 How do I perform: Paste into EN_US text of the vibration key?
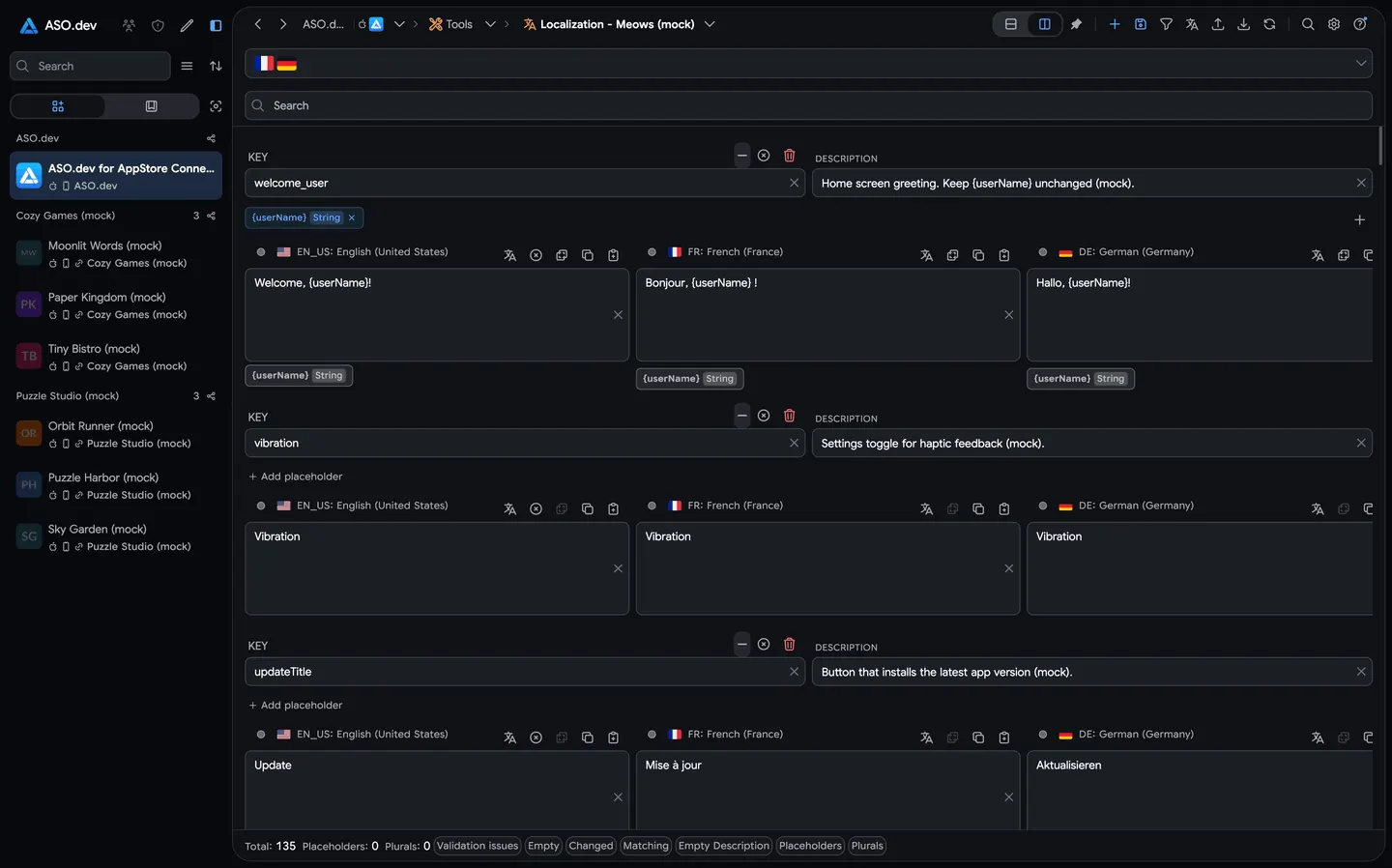613,509
